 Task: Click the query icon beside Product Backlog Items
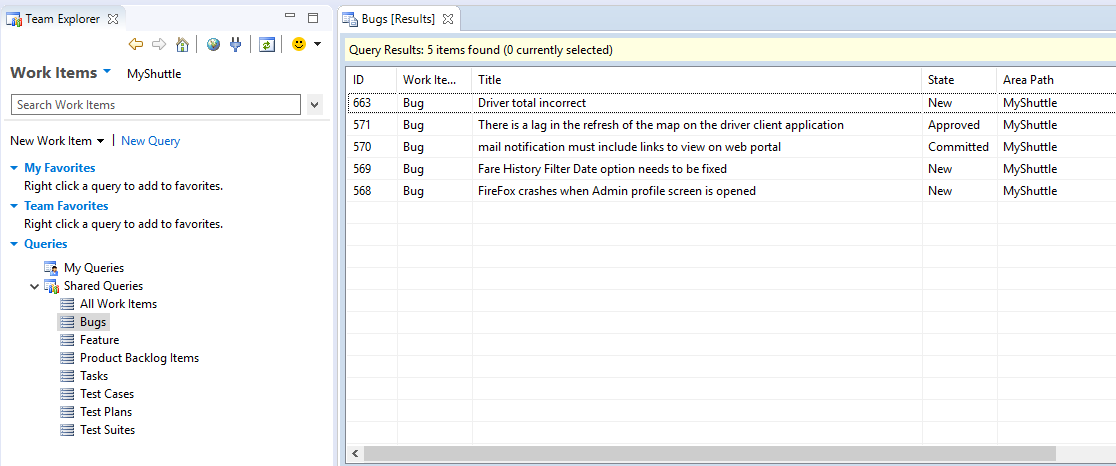(x=67, y=358)
